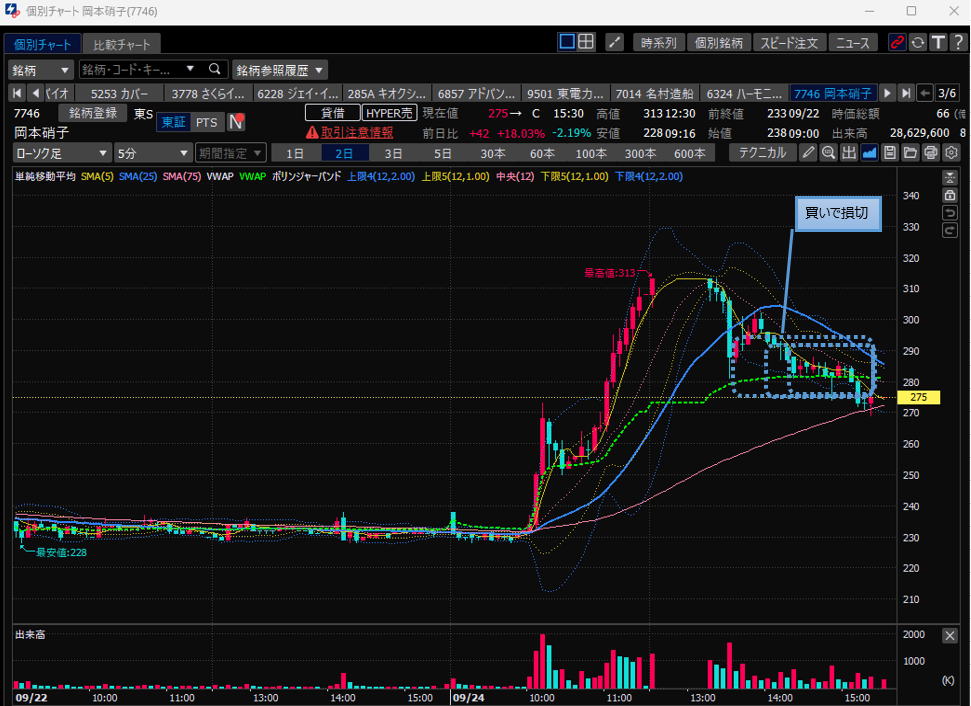Open the 銘柄参照履歴 dropdown

click(280, 70)
